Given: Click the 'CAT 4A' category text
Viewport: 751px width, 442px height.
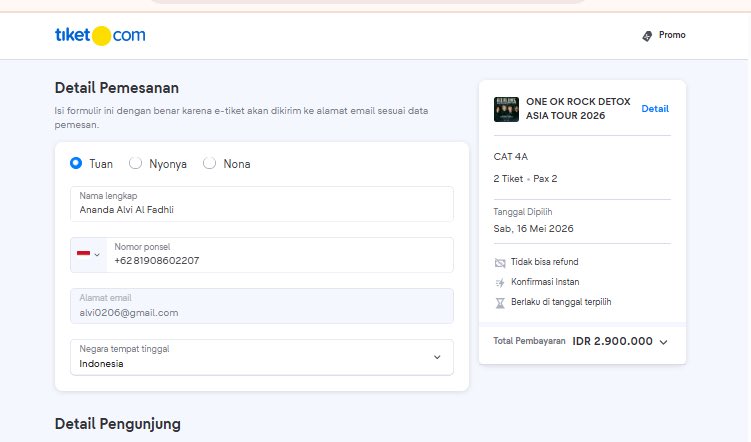Looking at the screenshot, I should pos(511,157).
